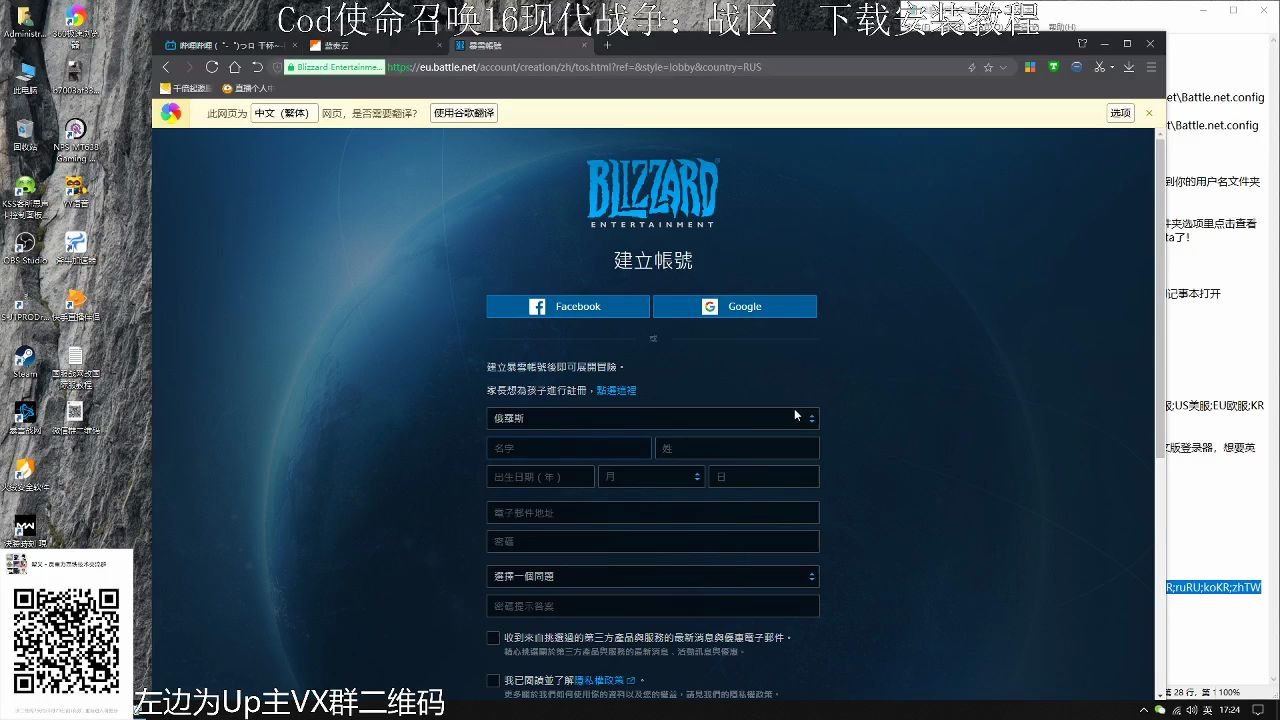1280x720 pixels.
Task: Sign up with the Google button
Action: tap(735, 307)
